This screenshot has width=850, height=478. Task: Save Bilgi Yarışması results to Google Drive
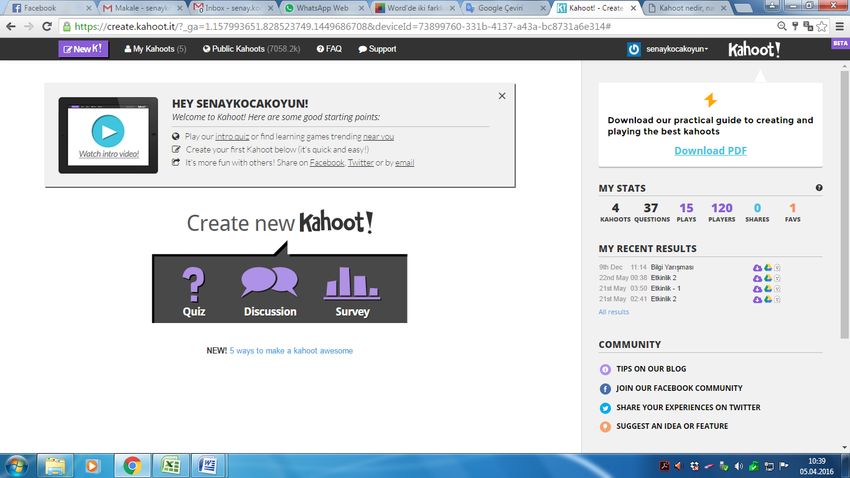point(768,268)
